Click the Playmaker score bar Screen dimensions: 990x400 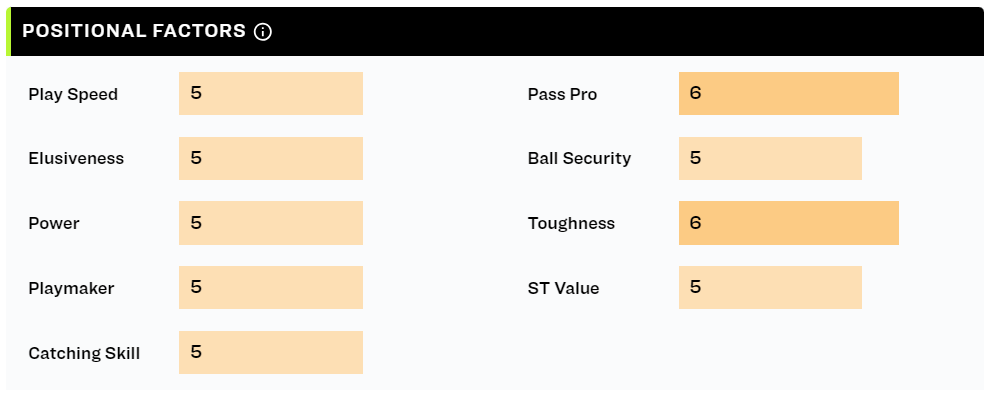click(271, 288)
